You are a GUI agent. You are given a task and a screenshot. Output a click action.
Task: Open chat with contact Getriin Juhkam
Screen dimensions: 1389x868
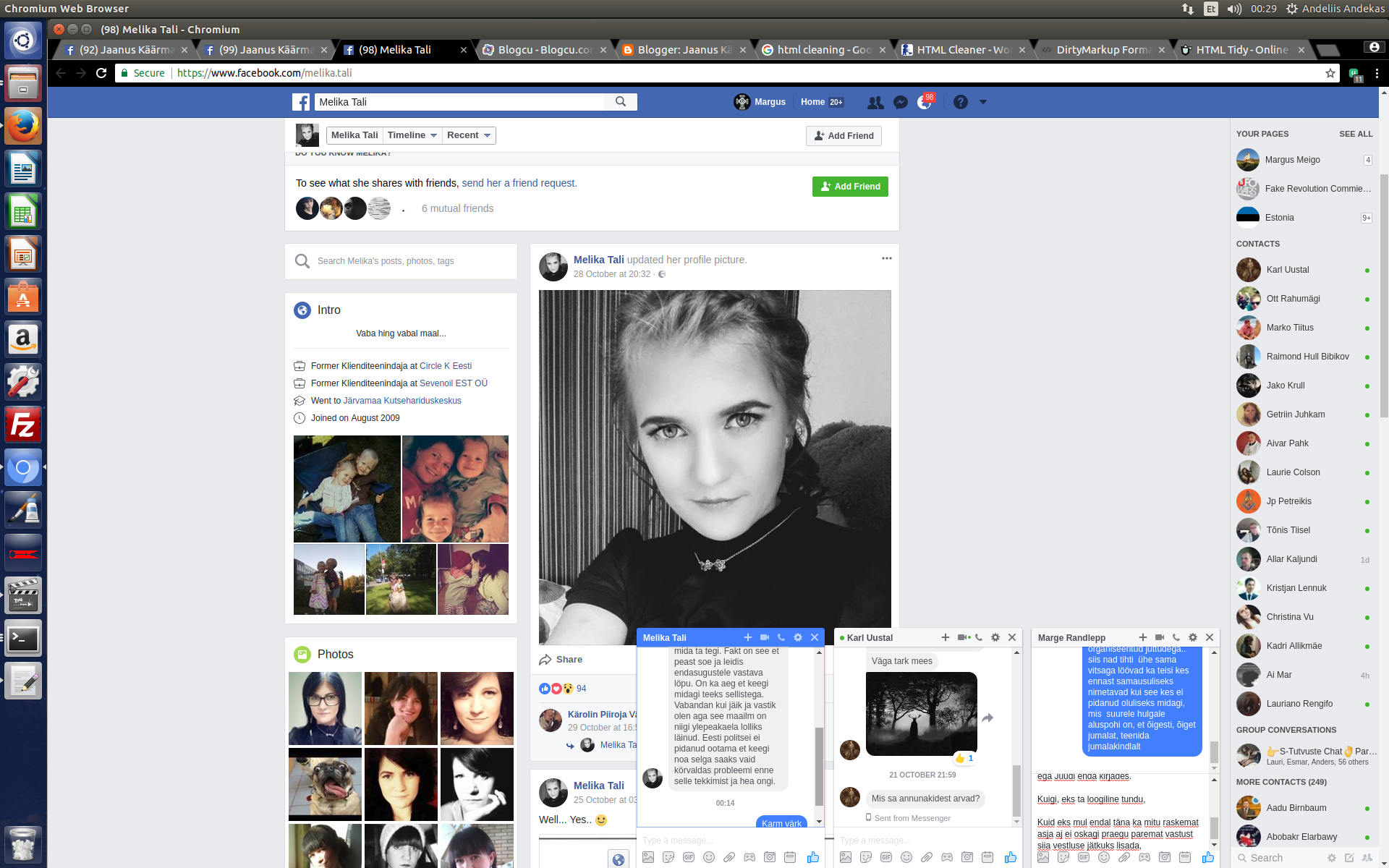click(x=1304, y=414)
